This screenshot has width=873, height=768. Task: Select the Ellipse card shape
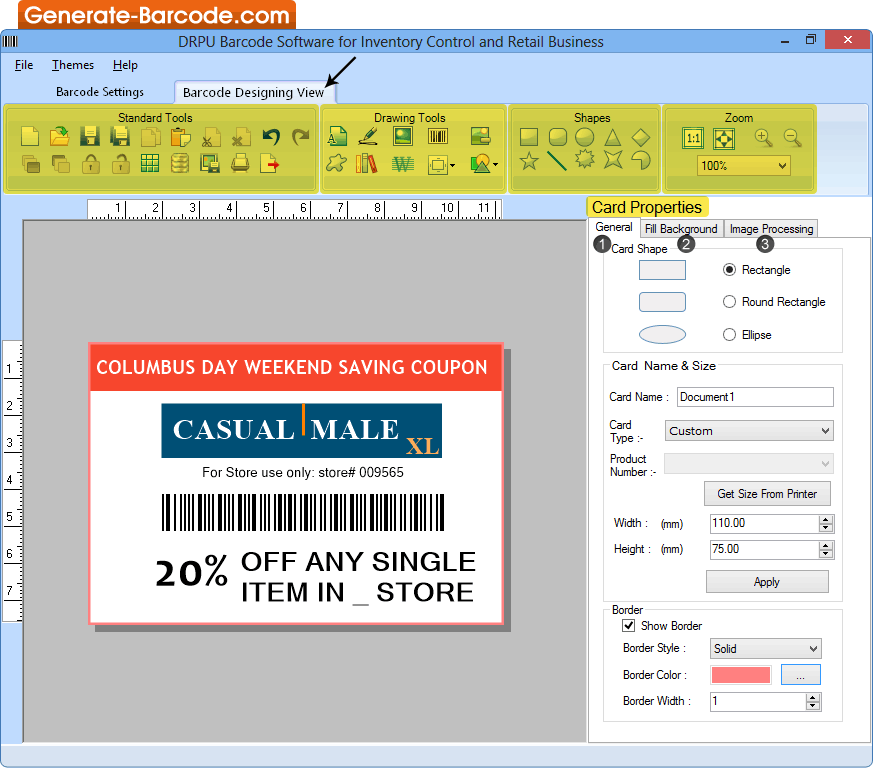pyautogui.click(x=729, y=335)
